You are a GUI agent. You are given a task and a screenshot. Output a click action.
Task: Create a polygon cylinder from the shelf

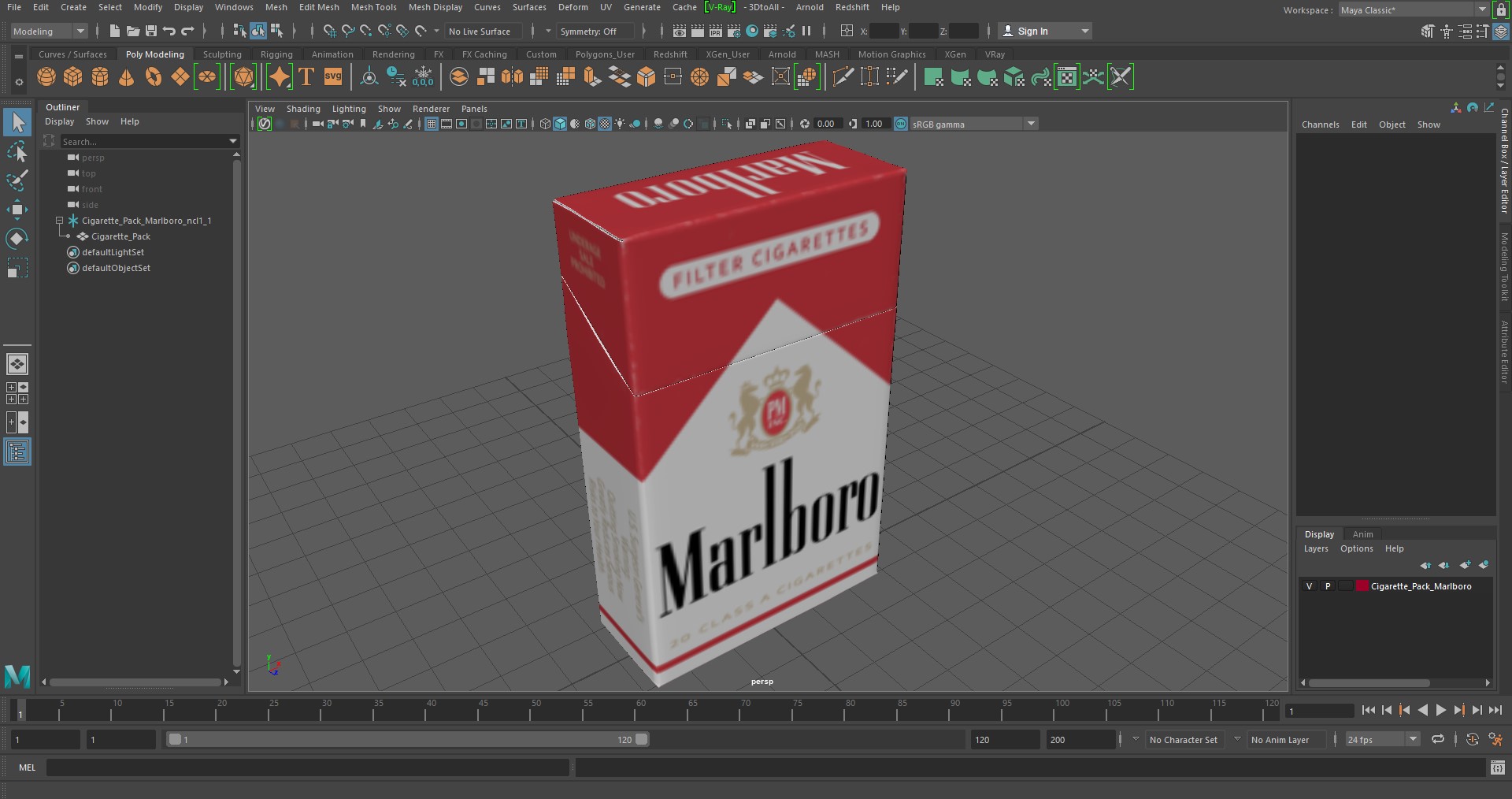100,76
